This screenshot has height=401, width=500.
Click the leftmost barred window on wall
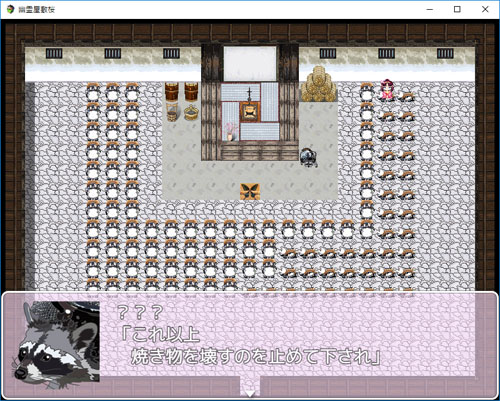point(54,53)
